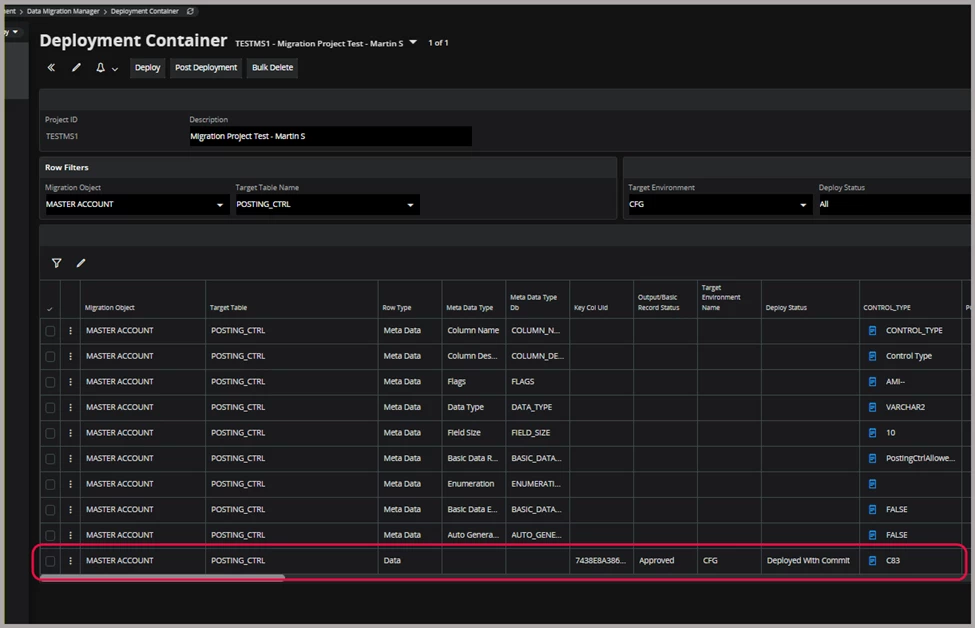Open the Migration Object dropdown
This screenshot has height=628, width=975.
pos(220,205)
